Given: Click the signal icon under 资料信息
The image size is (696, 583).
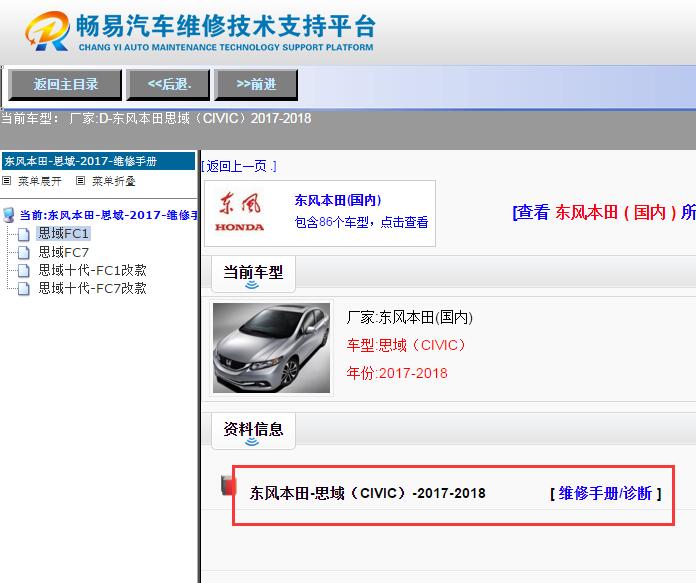Looking at the screenshot, I should (252, 441).
